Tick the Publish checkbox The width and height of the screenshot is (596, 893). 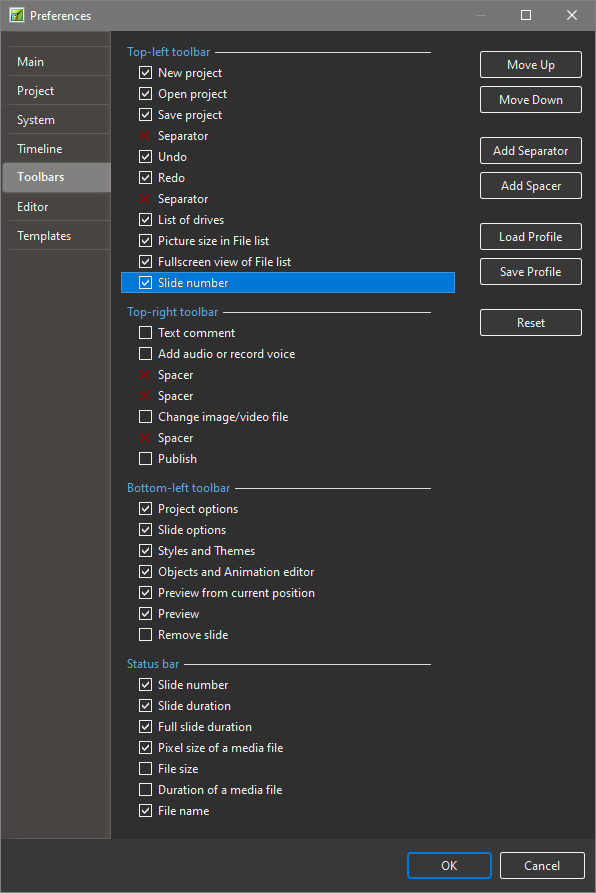[146, 458]
